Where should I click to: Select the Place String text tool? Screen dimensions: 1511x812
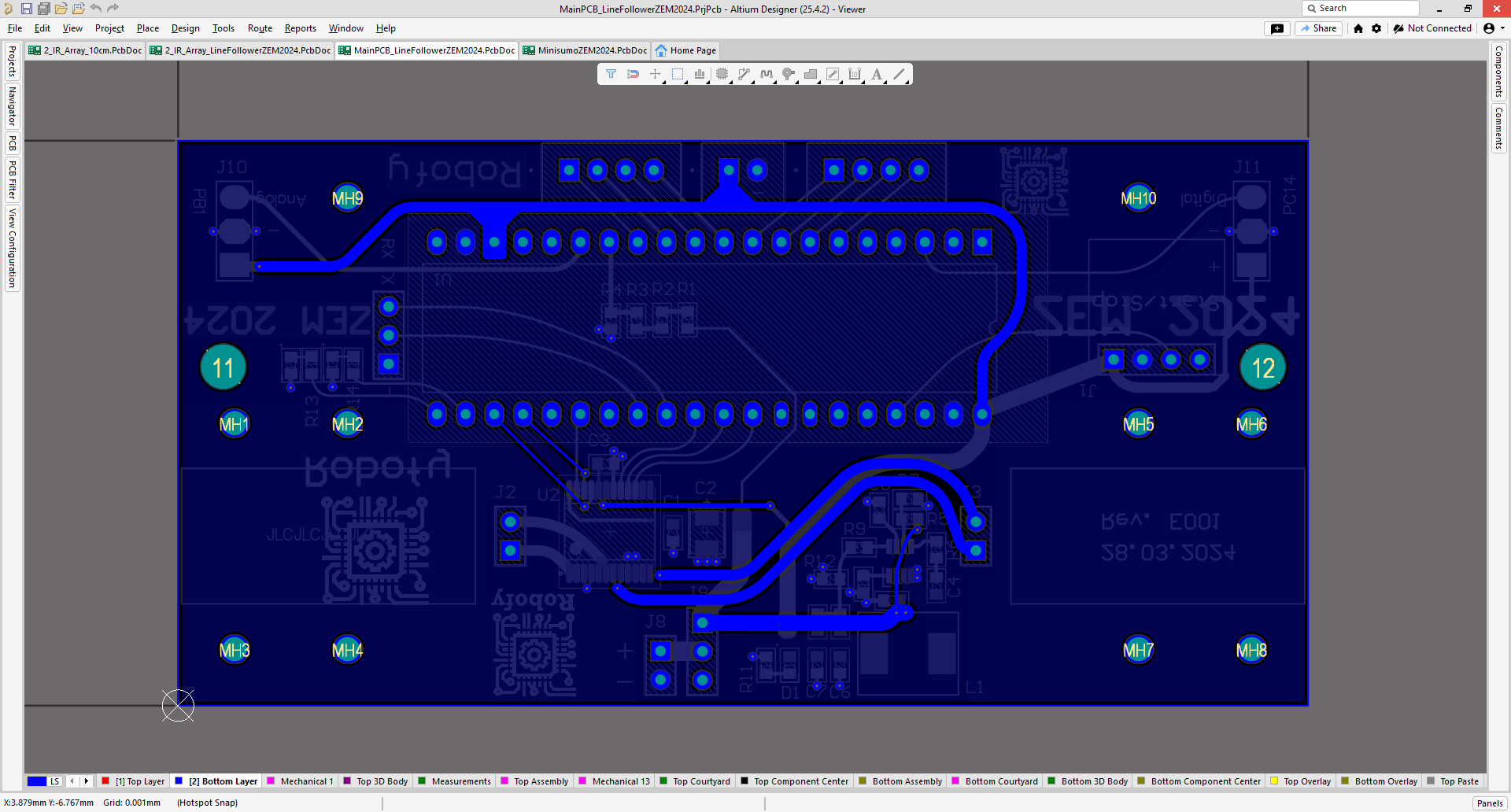(877, 74)
